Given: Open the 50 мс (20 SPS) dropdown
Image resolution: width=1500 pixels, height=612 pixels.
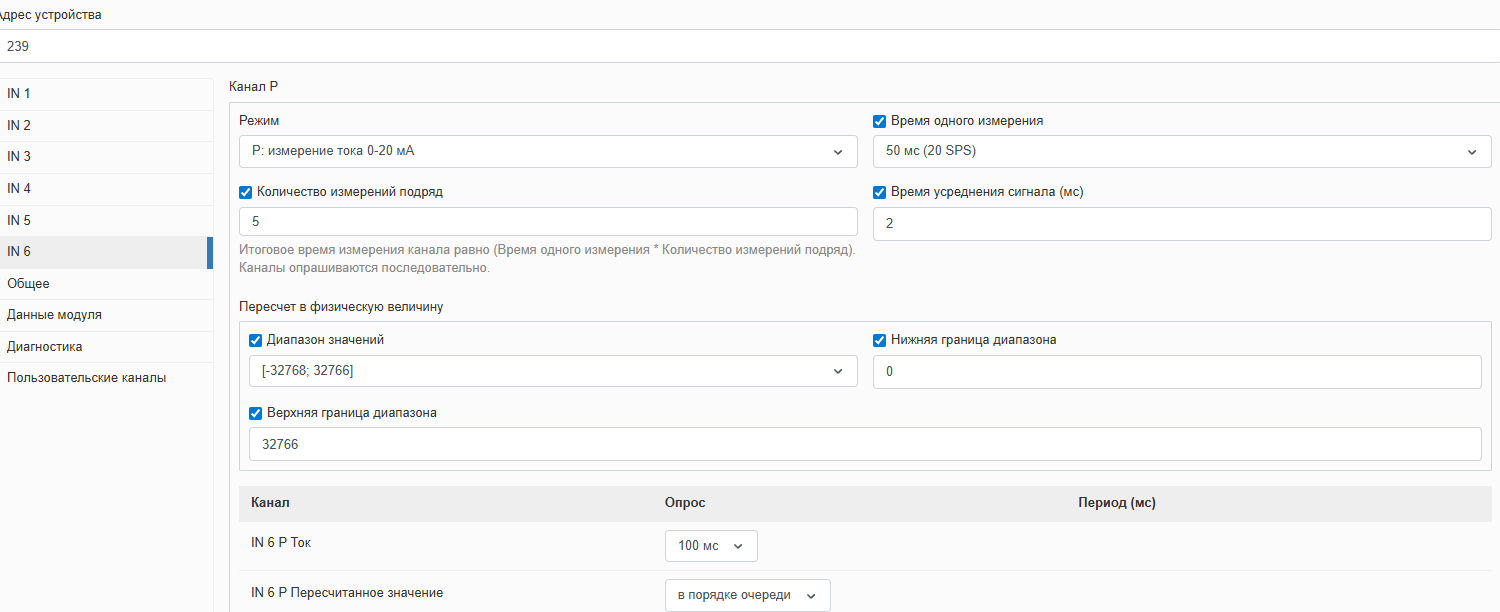Looking at the screenshot, I should [1181, 152].
